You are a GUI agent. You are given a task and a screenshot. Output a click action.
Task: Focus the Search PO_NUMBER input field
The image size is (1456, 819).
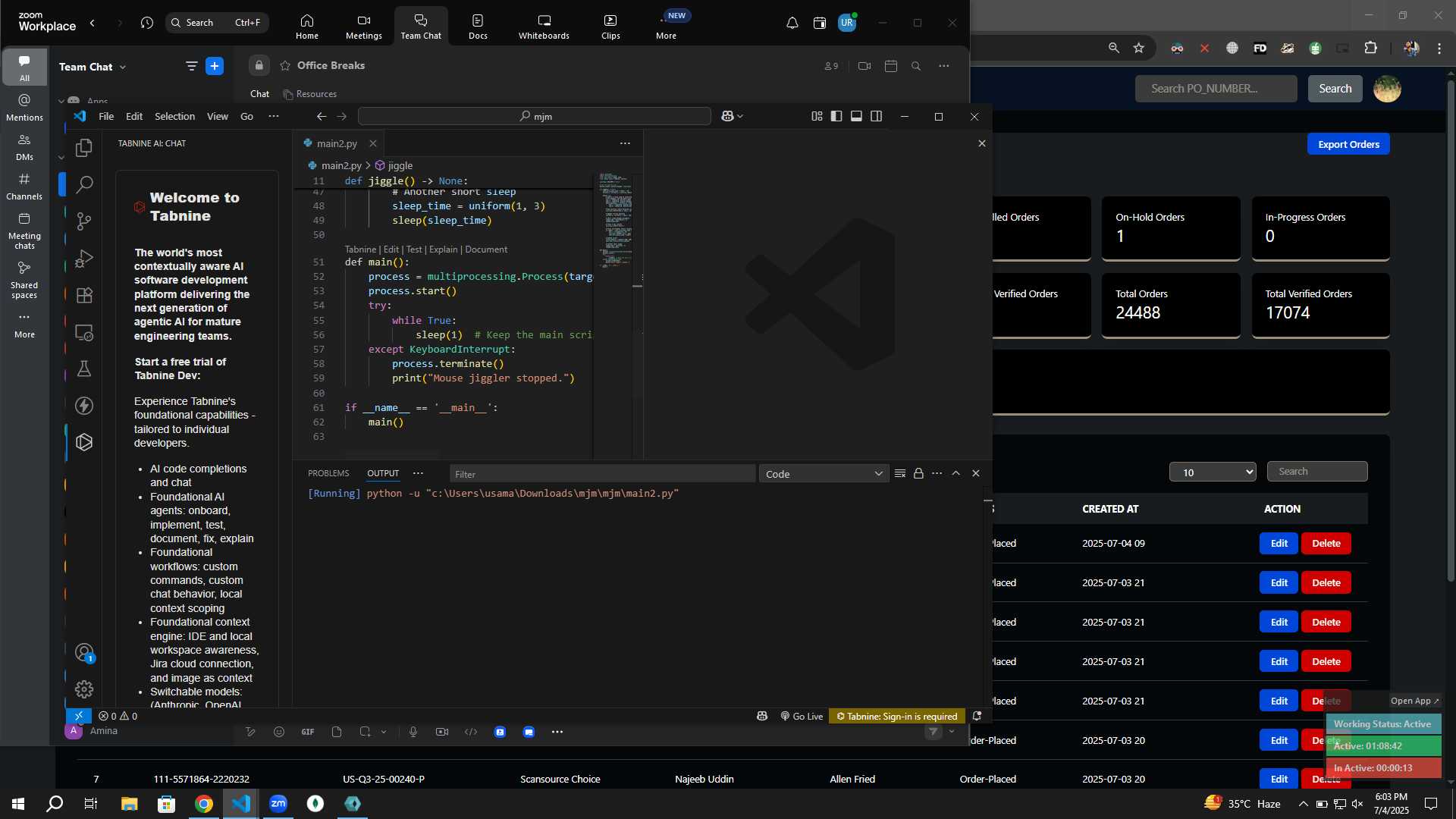click(x=1216, y=89)
